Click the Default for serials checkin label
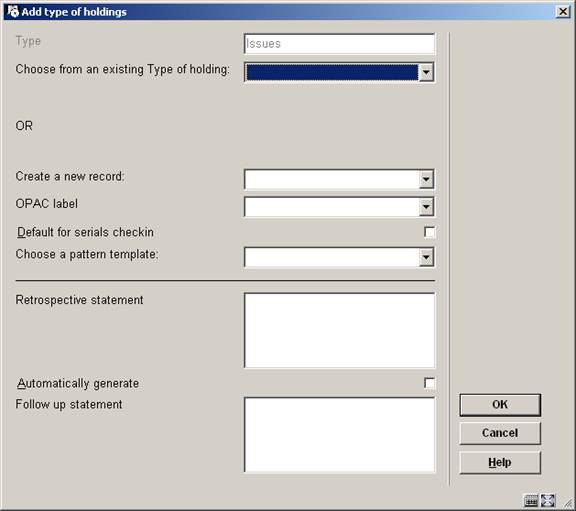This screenshot has width=576, height=511. (86, 232)
